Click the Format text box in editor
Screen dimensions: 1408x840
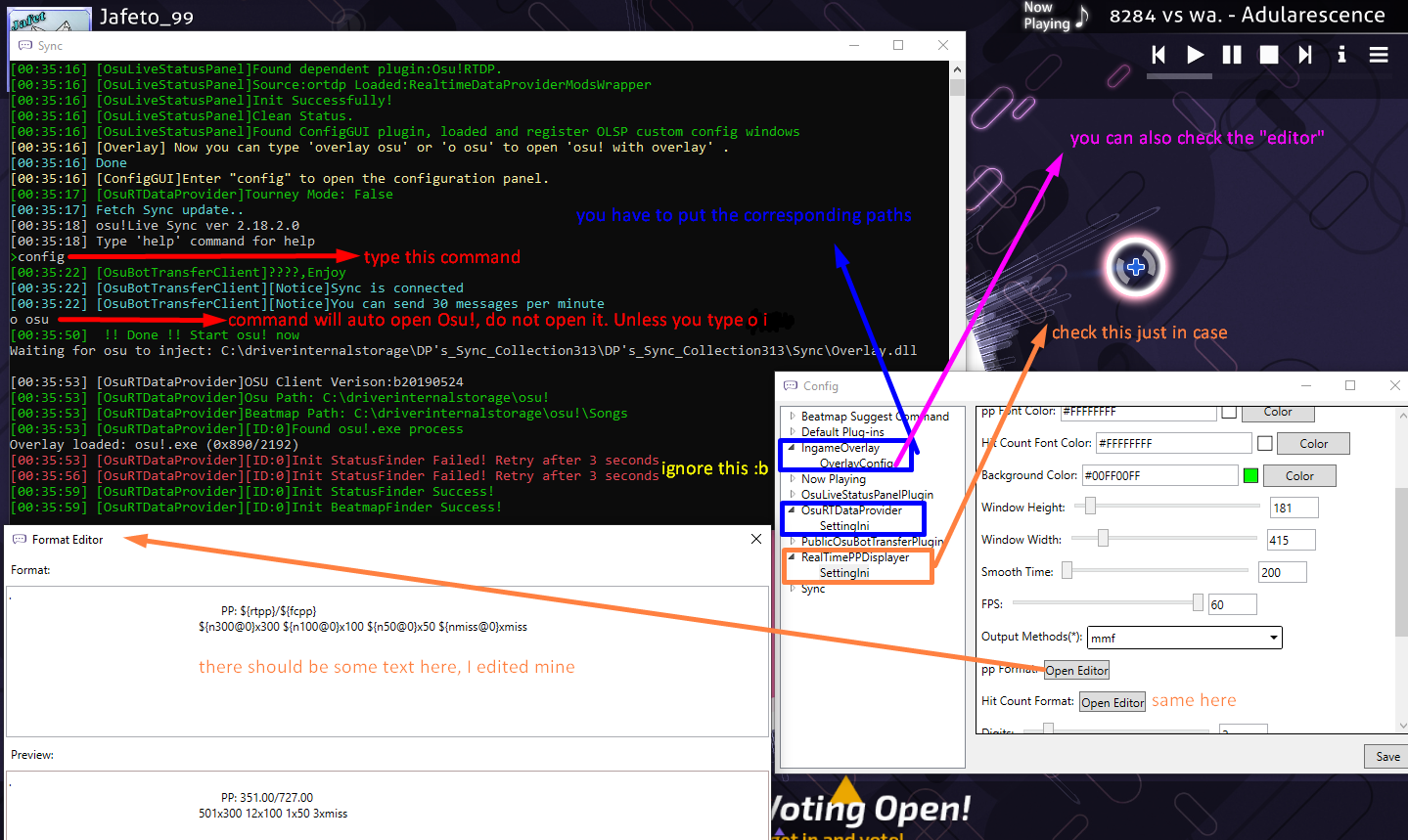[387, 661]
